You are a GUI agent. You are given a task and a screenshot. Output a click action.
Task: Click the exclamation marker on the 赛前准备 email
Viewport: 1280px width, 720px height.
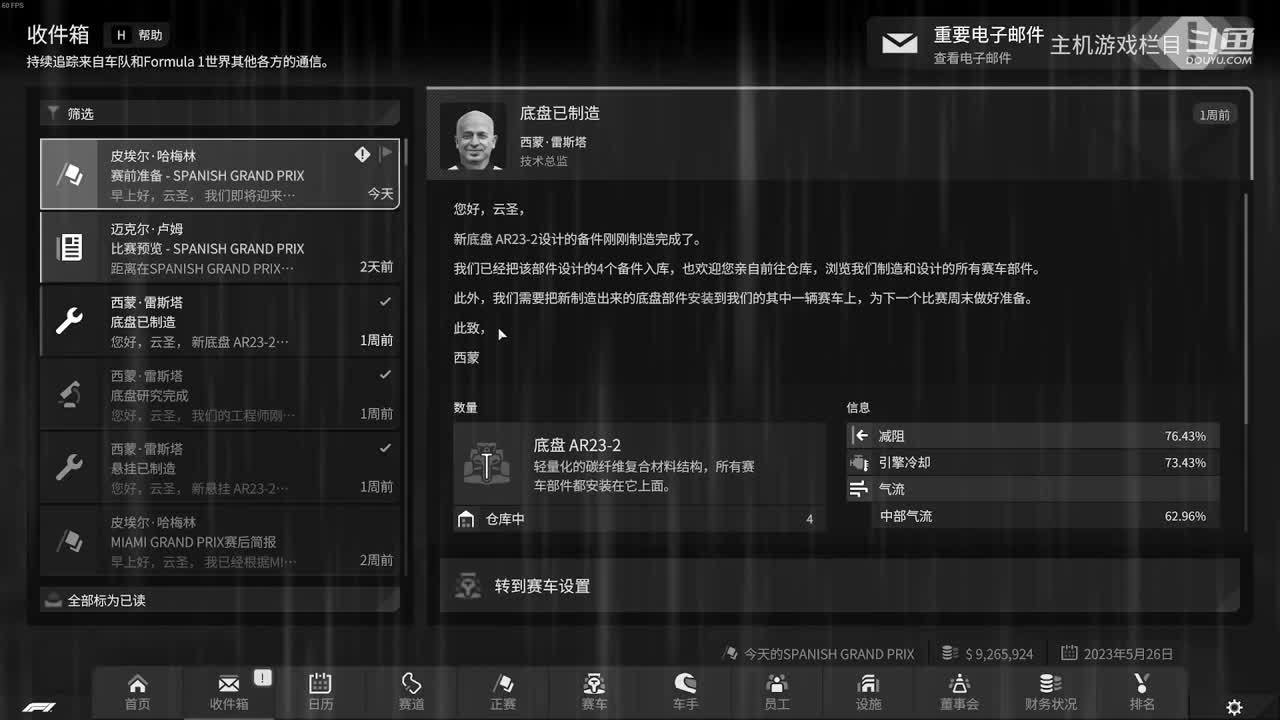pyautogui.click(x=362, y=154)
